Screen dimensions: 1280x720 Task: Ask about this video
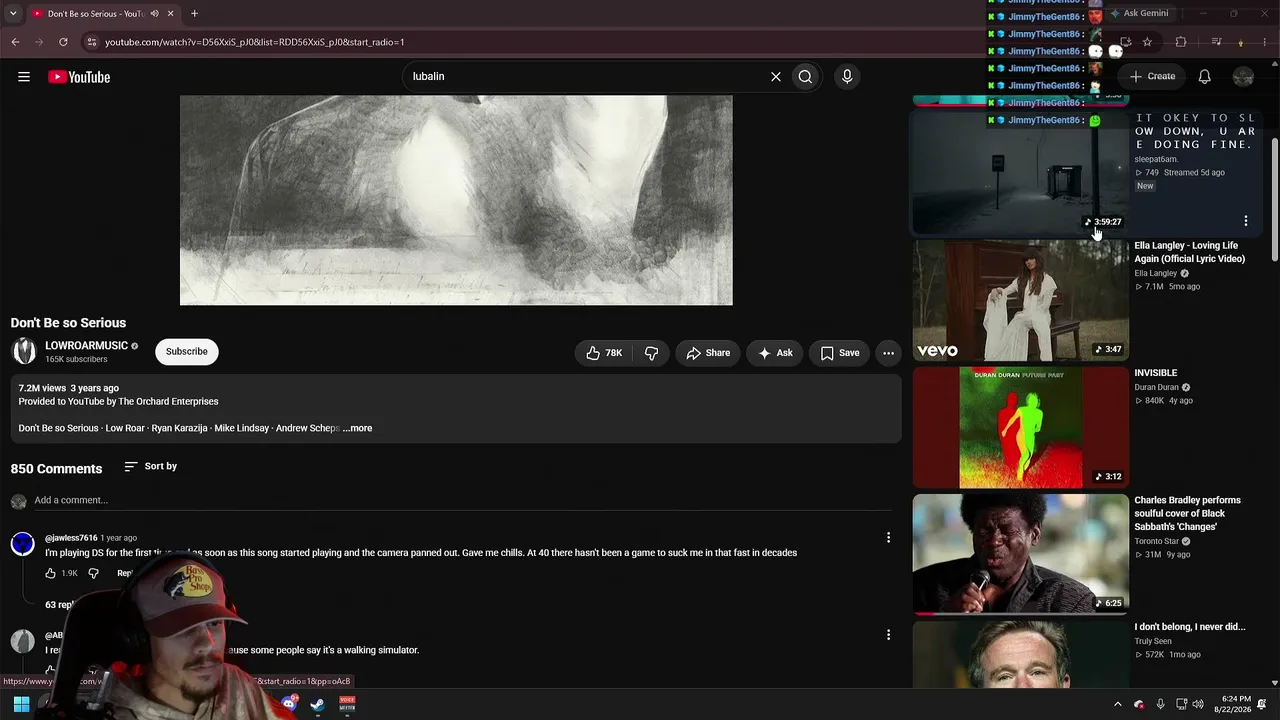point(775,353)
